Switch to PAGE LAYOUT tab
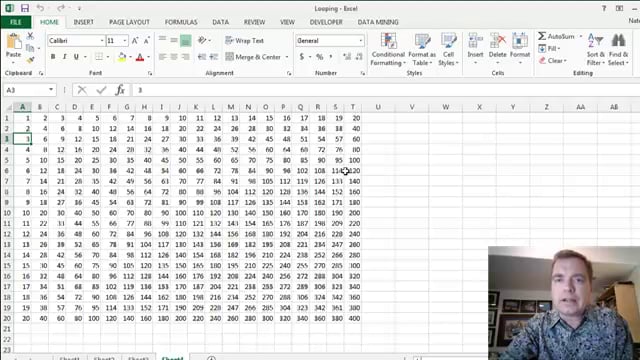The height and width of the screenshot is (360, 640). [x=129, y=22]
